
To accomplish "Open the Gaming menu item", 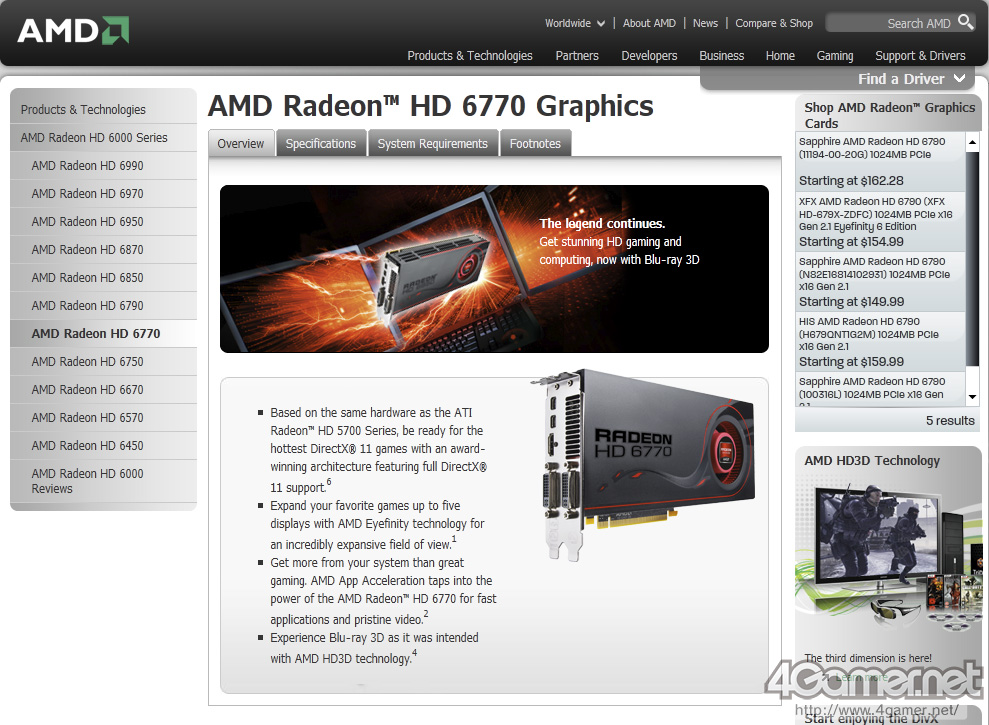I will click(834, 56).
